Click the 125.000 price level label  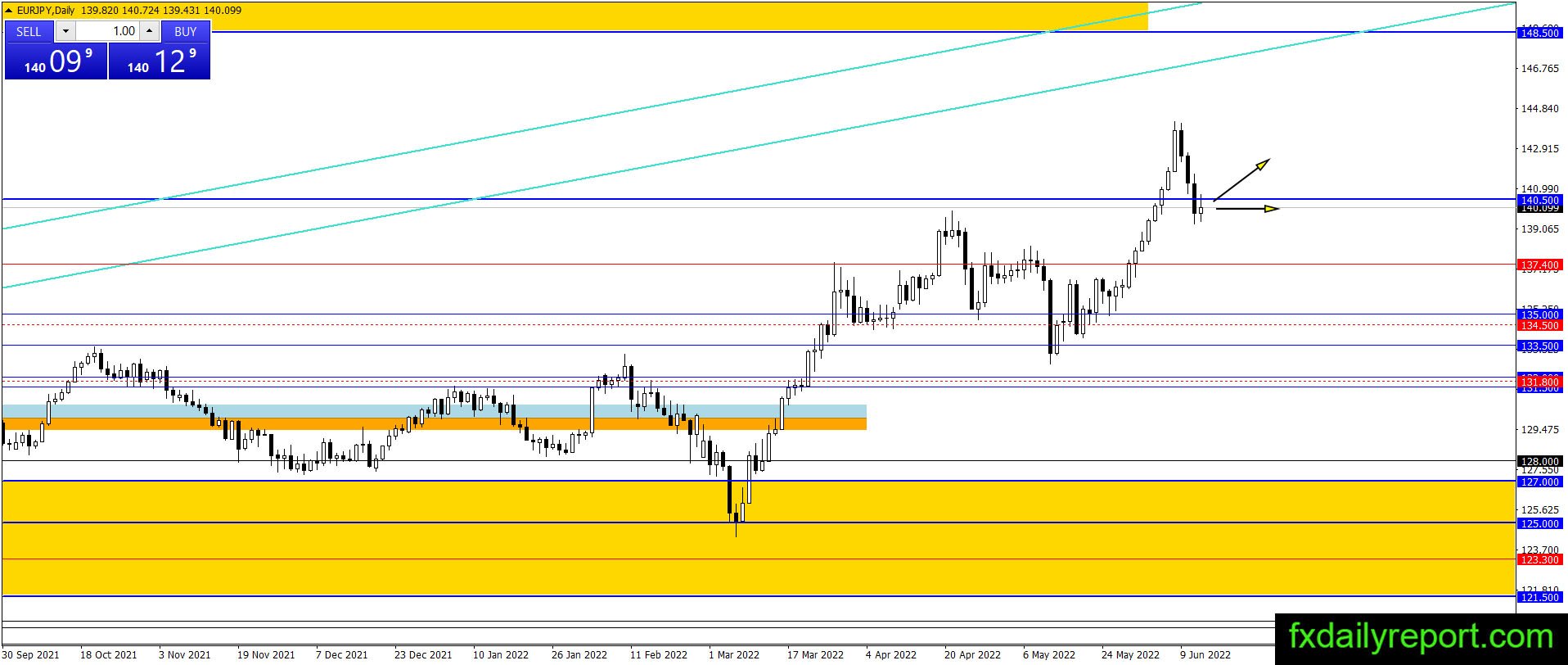[x=1539, y=523]
